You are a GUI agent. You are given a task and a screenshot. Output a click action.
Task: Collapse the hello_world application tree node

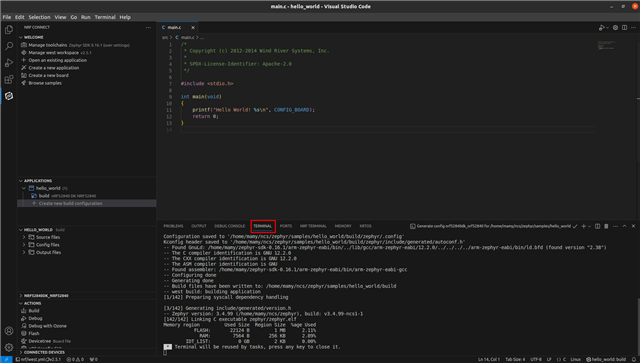coord(24,188)
